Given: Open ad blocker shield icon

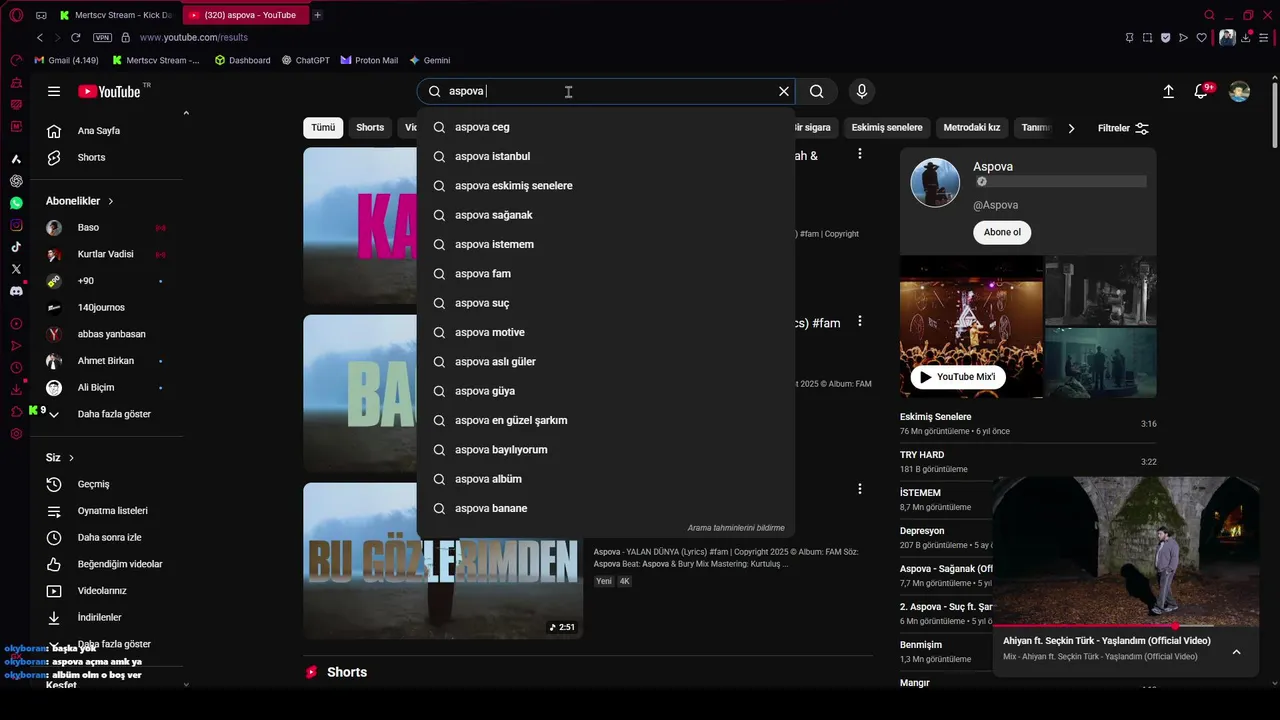Looking at the screenshot, I should click(1165, 37).
